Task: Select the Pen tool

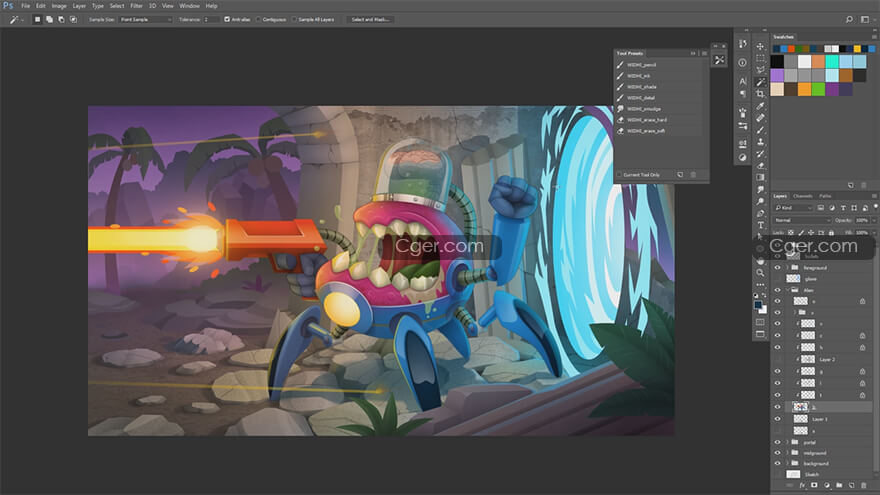Action: pos(760,213)
